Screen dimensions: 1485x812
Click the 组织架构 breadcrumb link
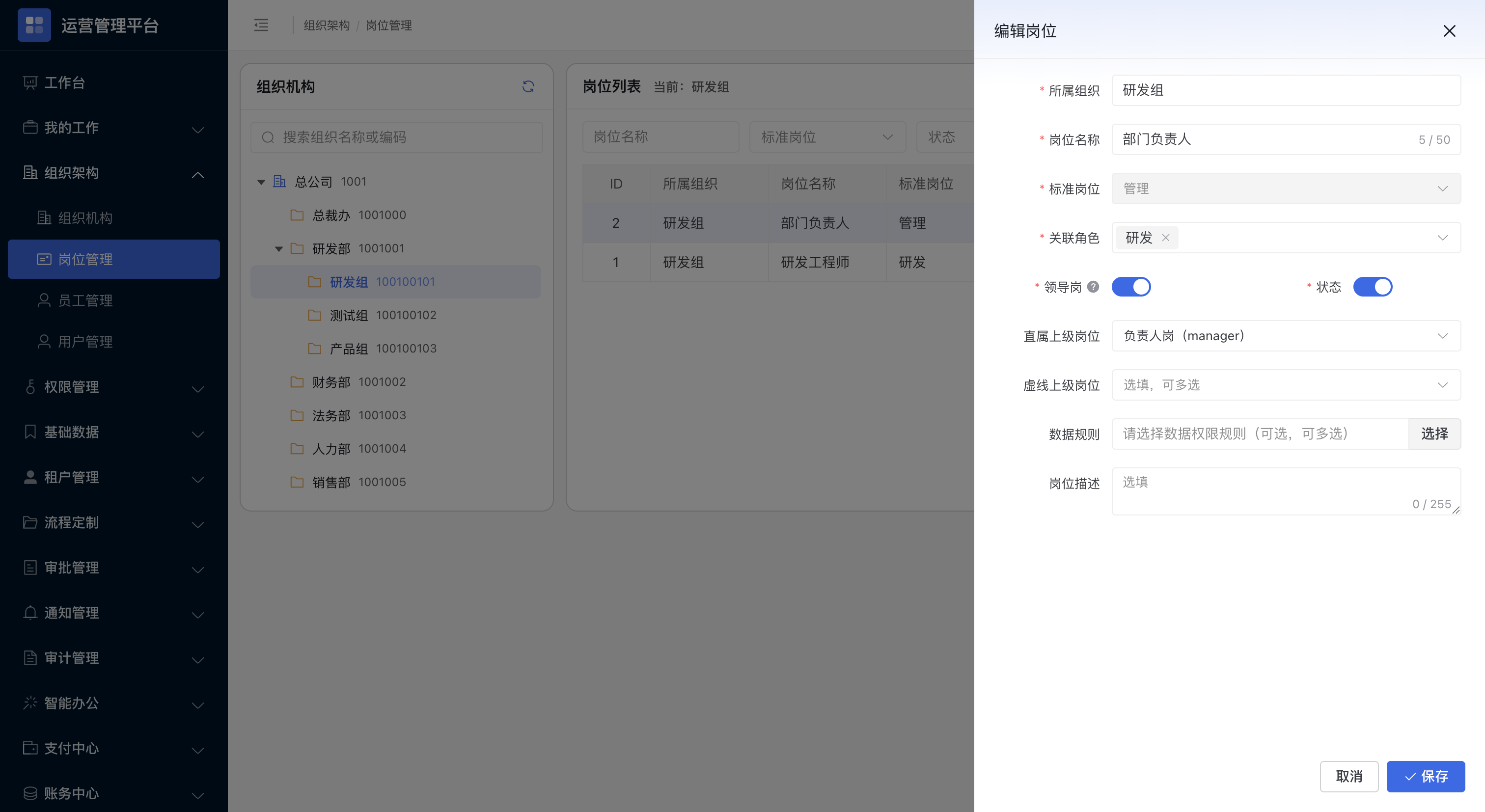click(326, 26)
